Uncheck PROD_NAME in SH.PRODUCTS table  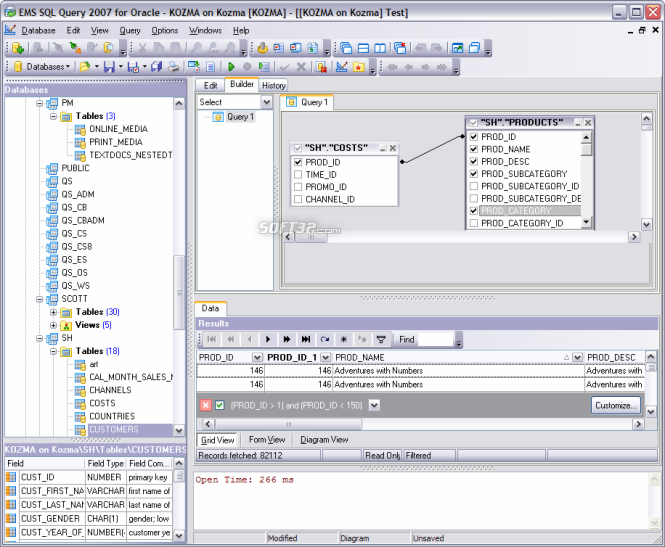click(x=474, y=149)
